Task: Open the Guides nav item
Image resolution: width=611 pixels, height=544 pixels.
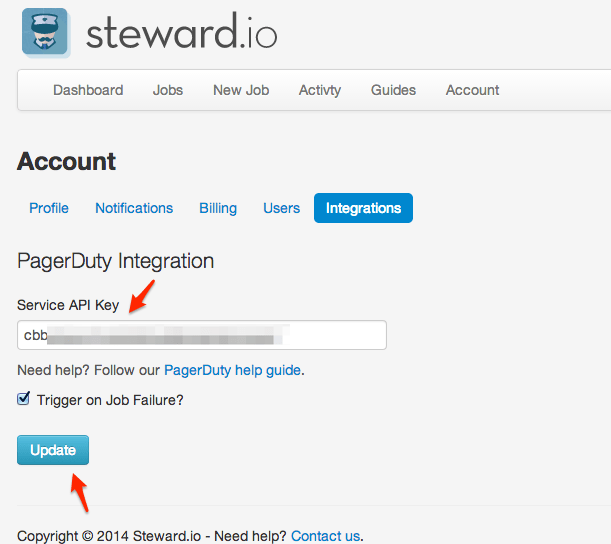Action: pos(393,90)
